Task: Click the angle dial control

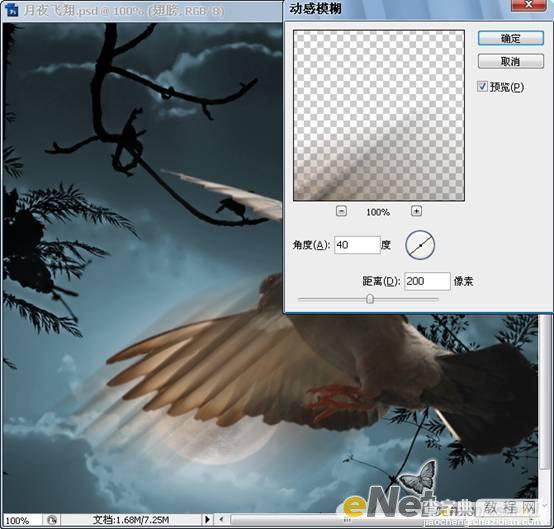Action: pos(420,245)
